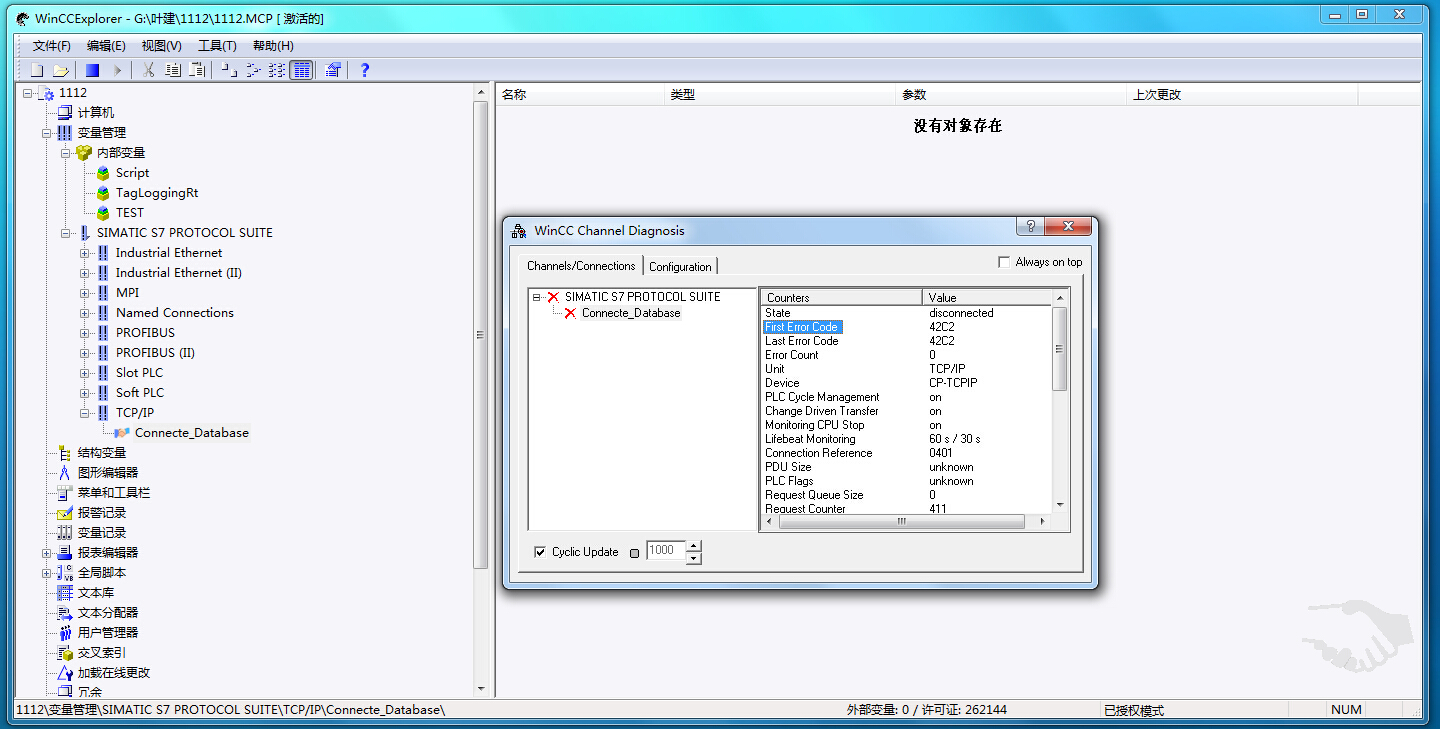Collapse SIMATIC S7 PROTOCOL SUITE in the diagnosis dialog

coord(538,297)
